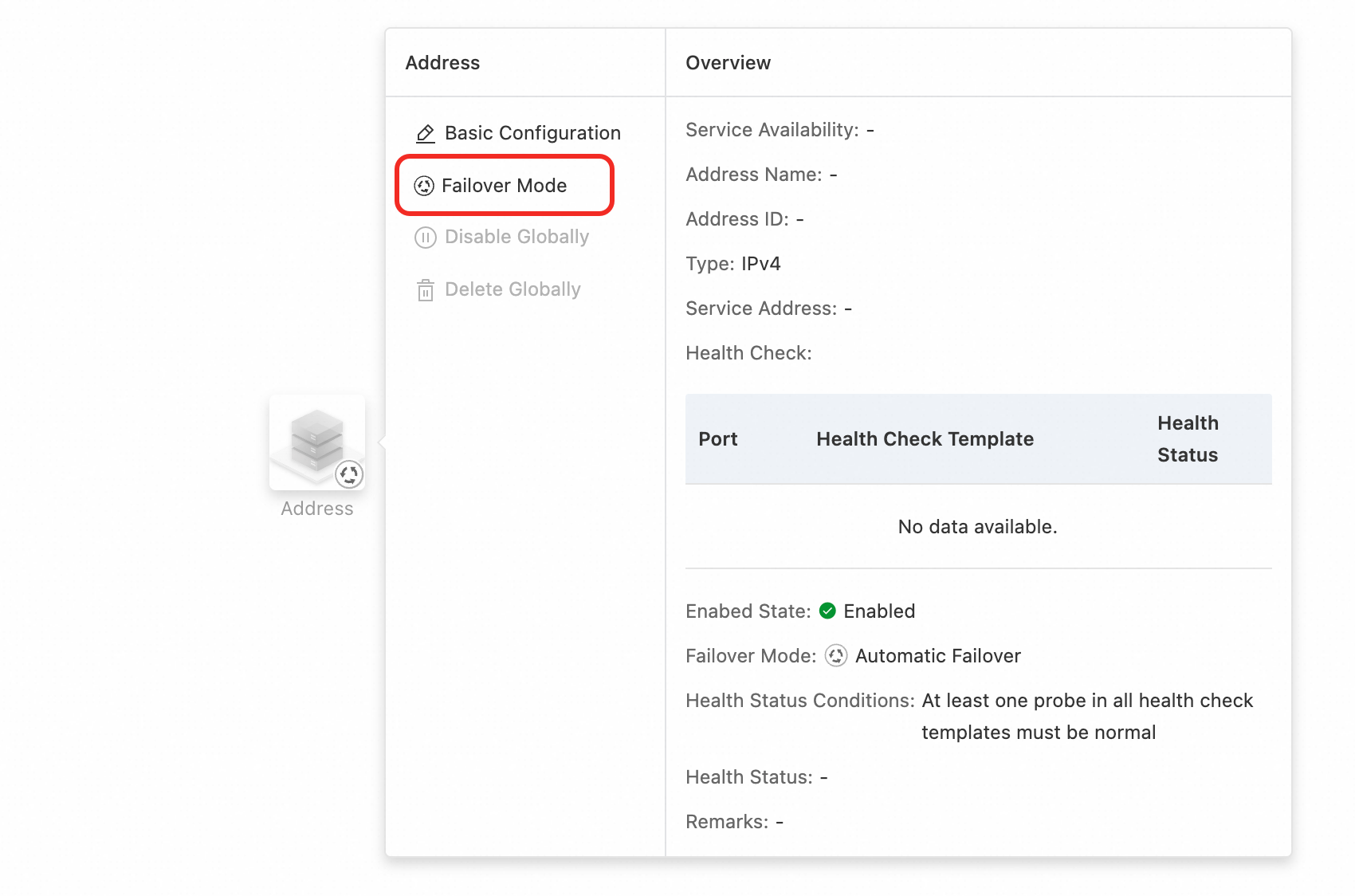Click the 'Health Status:' label below conditions
Viewport: 1355px width, 896px height.
tap(749, 777)
